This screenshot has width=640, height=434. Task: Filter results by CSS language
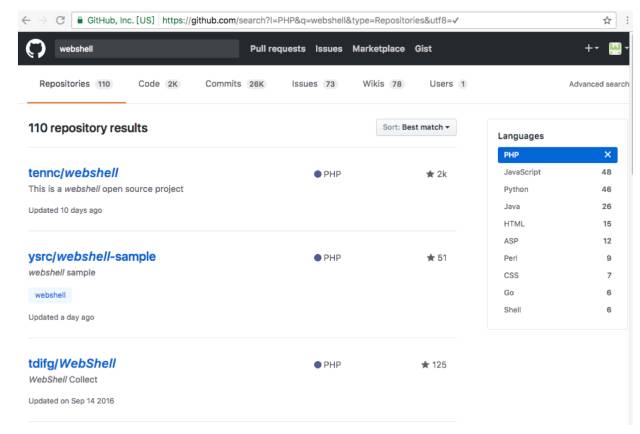(557, 275)
